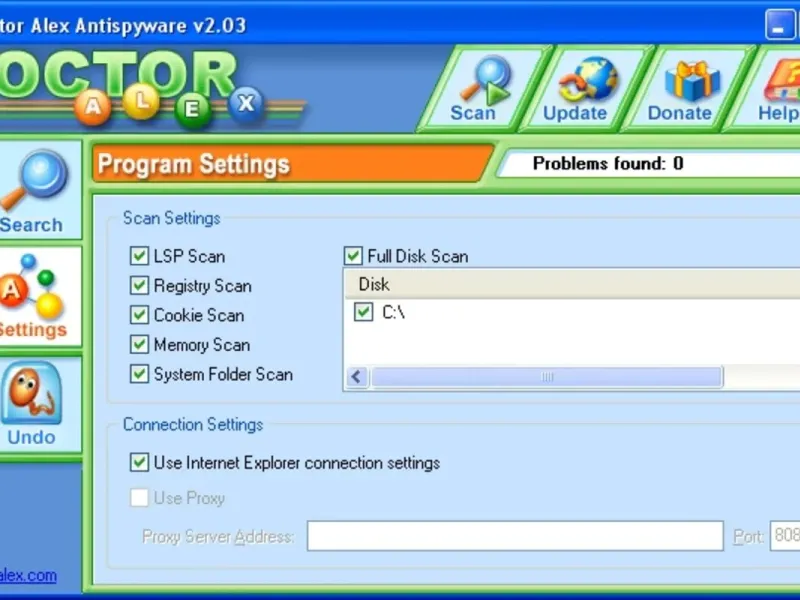This screenshot has height=600, width=800.
Task: Uncheck Registry Scan option
Action: [139, 285]
